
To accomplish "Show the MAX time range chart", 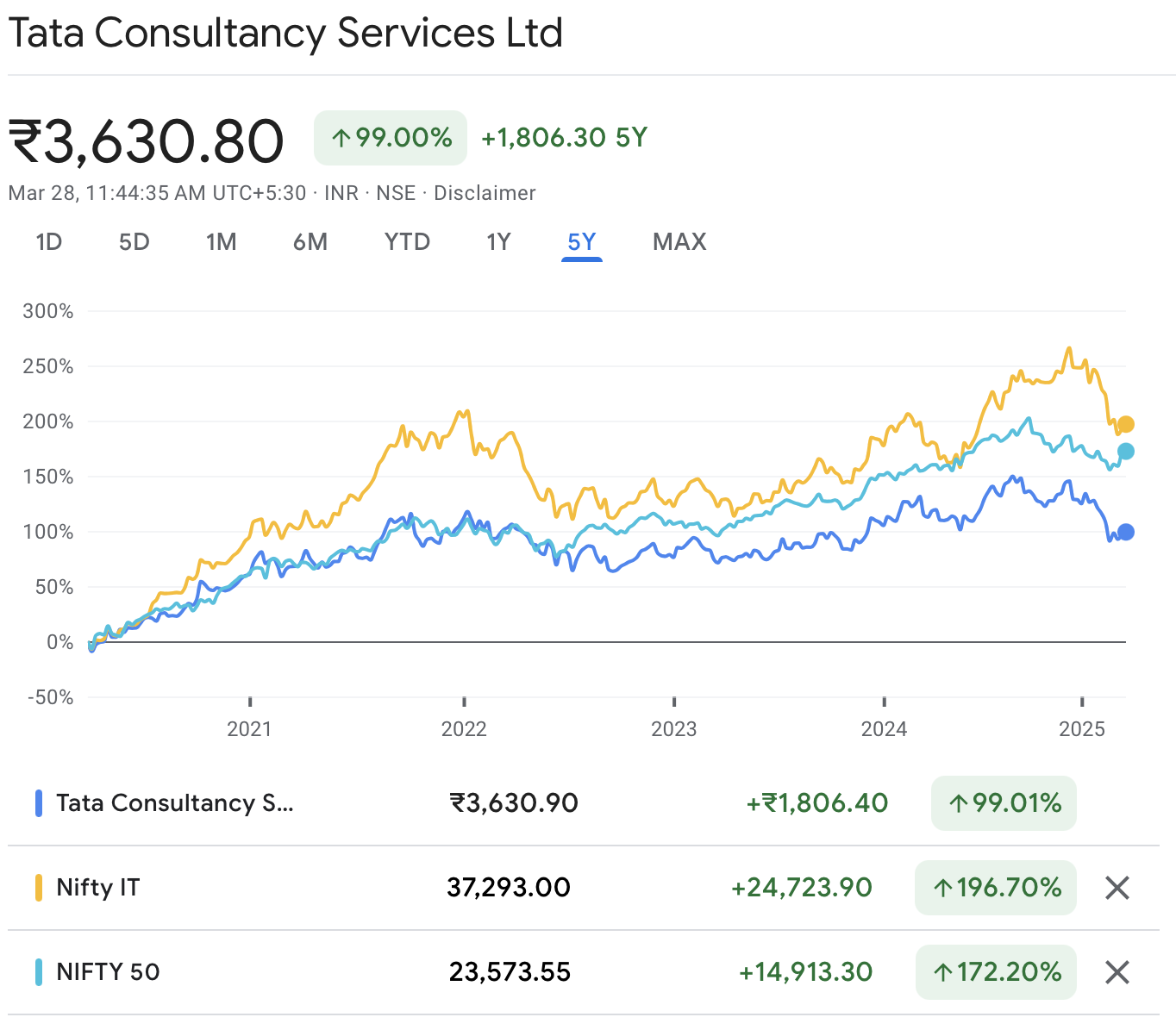I will (x=679, y=242).
